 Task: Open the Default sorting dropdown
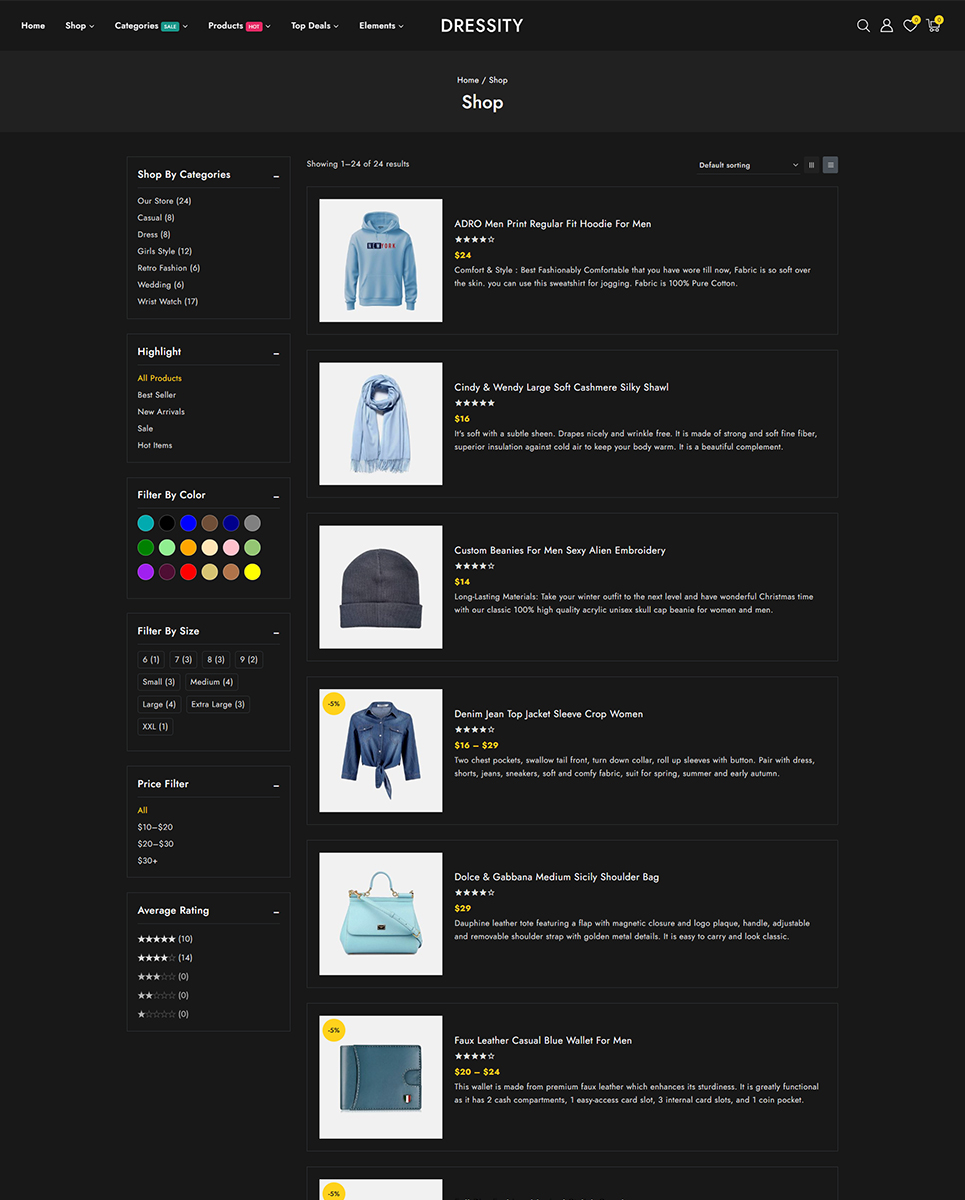(x=748, y=165)
